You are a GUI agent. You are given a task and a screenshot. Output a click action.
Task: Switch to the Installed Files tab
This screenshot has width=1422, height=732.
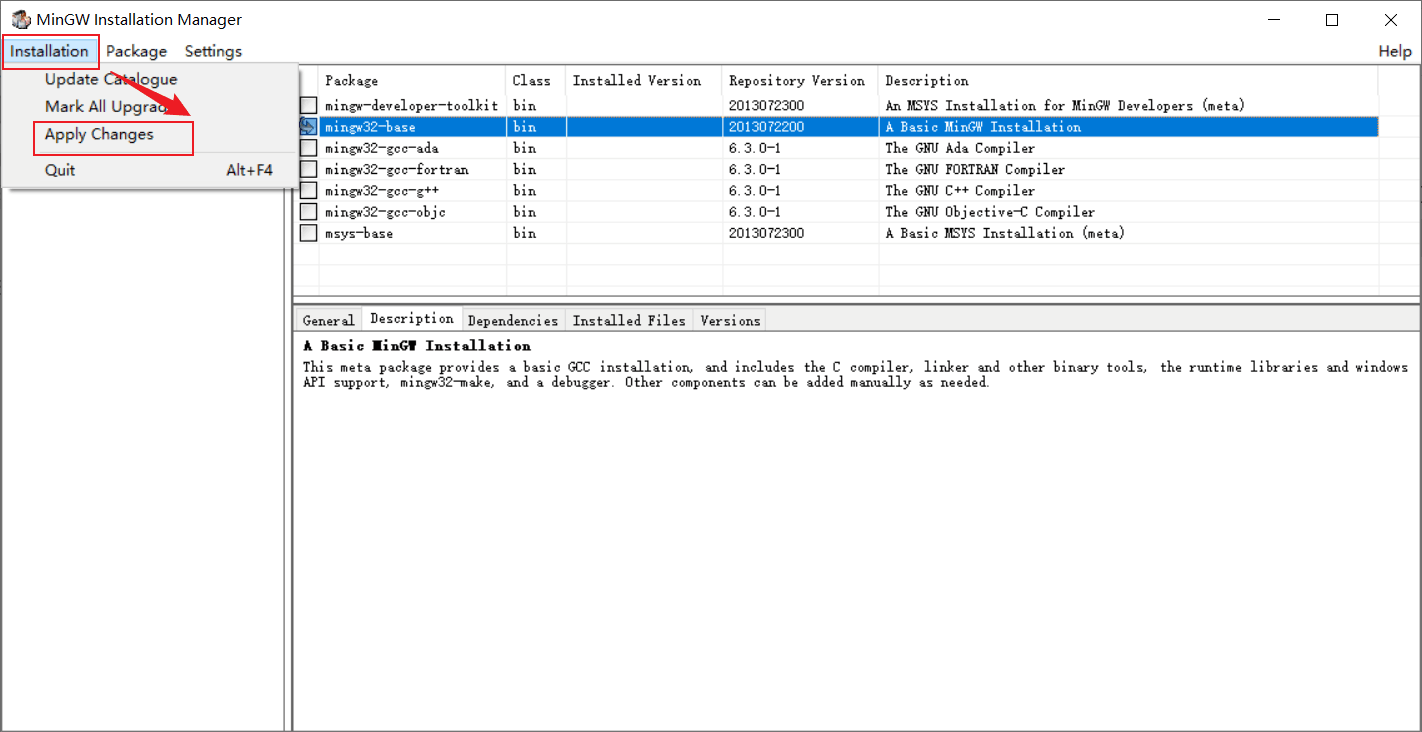point(629,320)
